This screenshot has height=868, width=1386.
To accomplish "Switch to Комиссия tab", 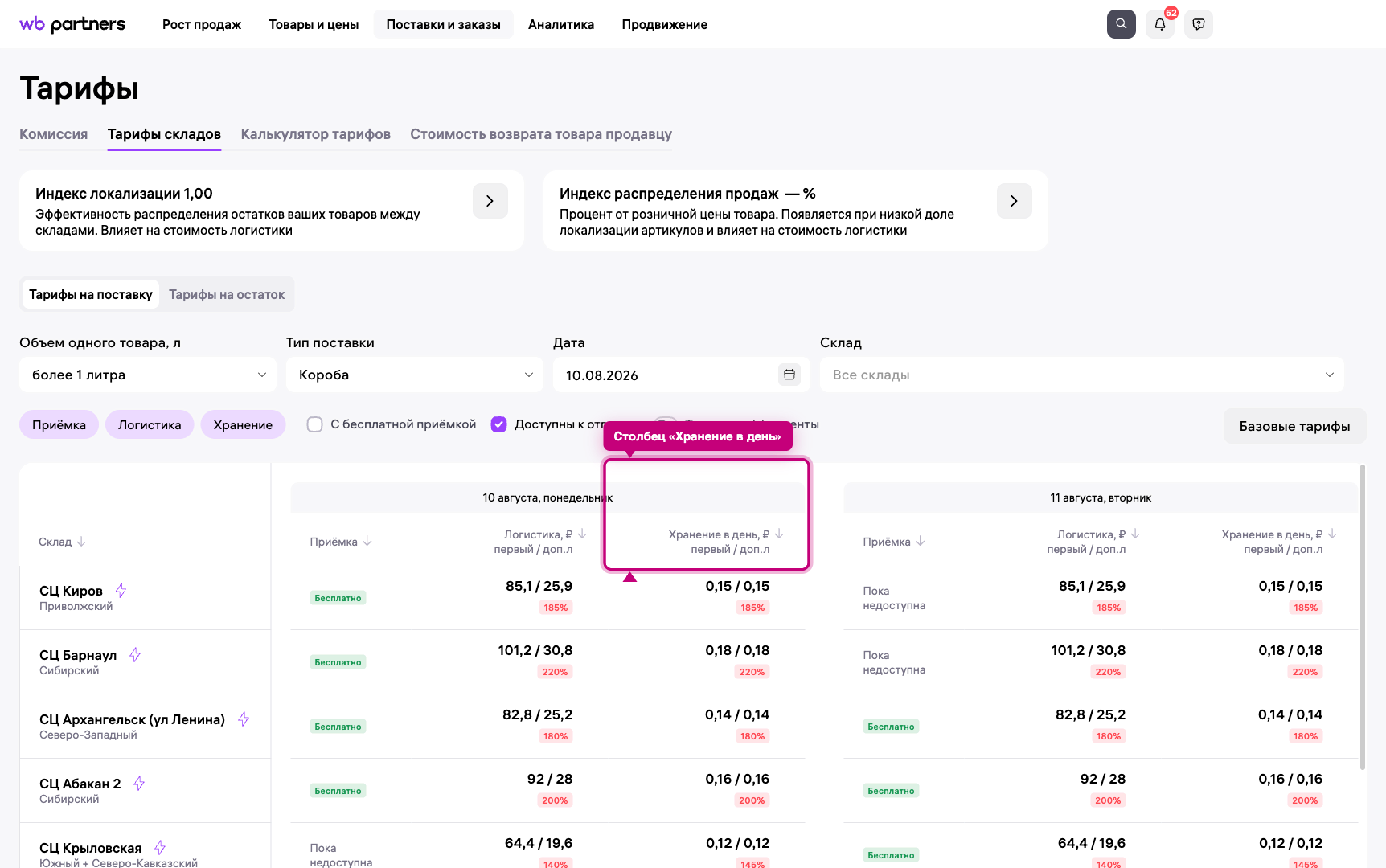I will click(x=54, y=134).
